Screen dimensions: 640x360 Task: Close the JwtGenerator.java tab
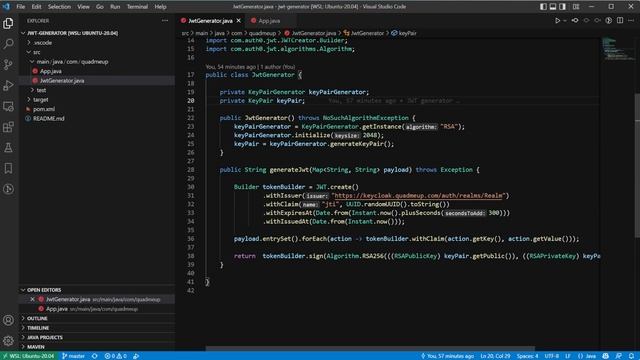coord(238,20)
